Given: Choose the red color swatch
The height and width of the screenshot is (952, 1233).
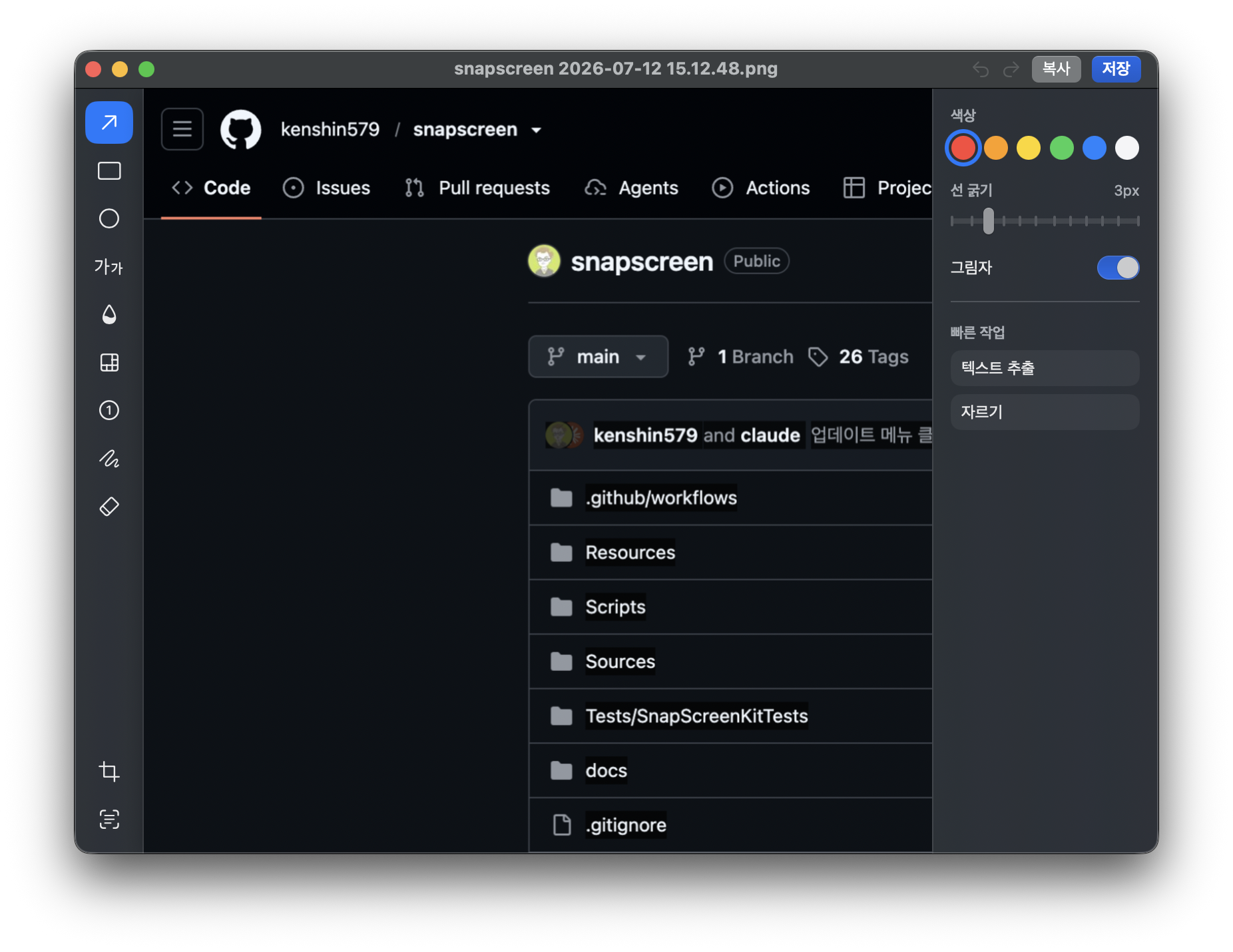Looking at the screenshot, I should pyautogui.click(x=963, y=148).
